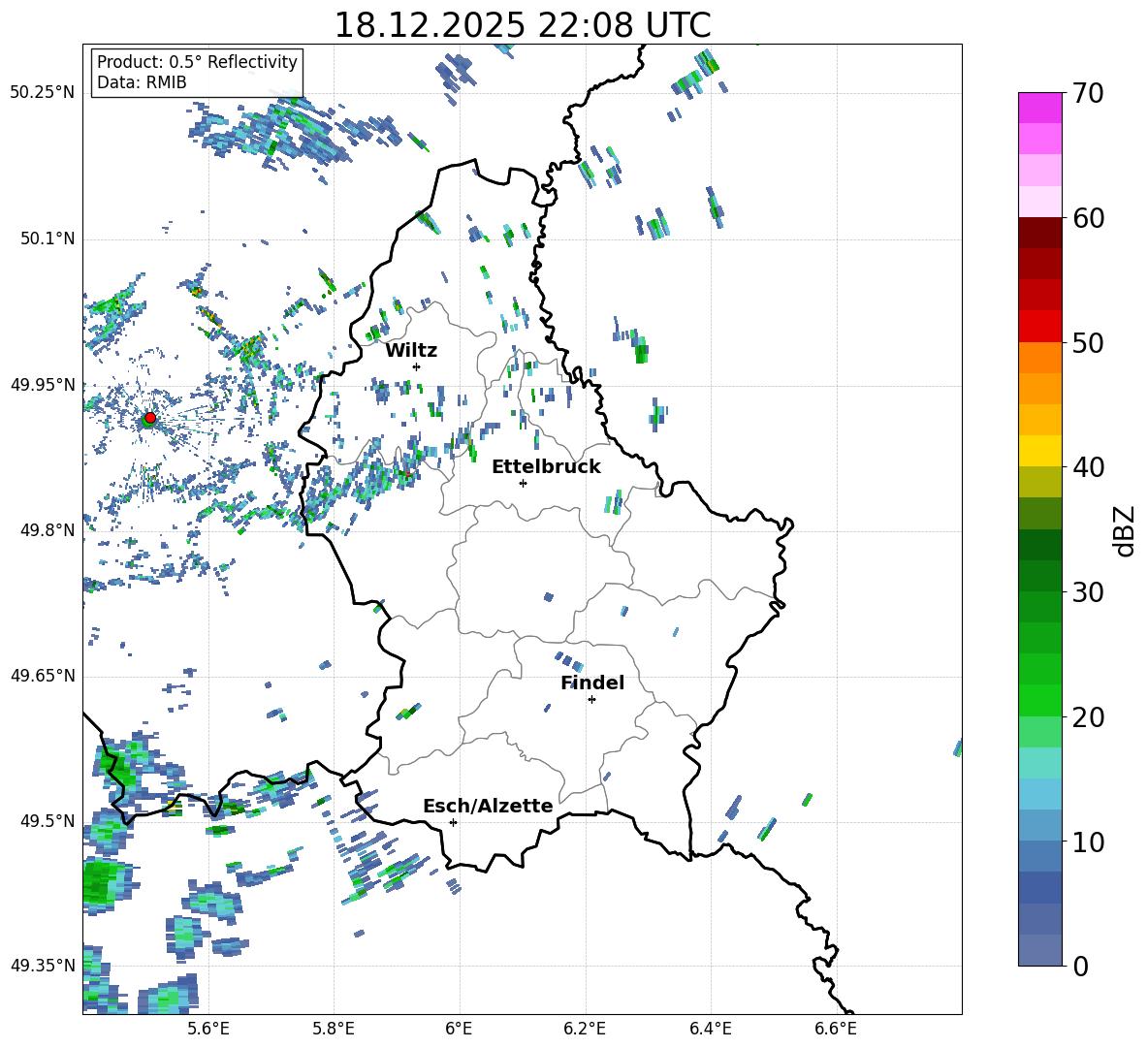Click the Esch/Alzette station cross marker
The image size is (1148, 1048).
point(453,822)
